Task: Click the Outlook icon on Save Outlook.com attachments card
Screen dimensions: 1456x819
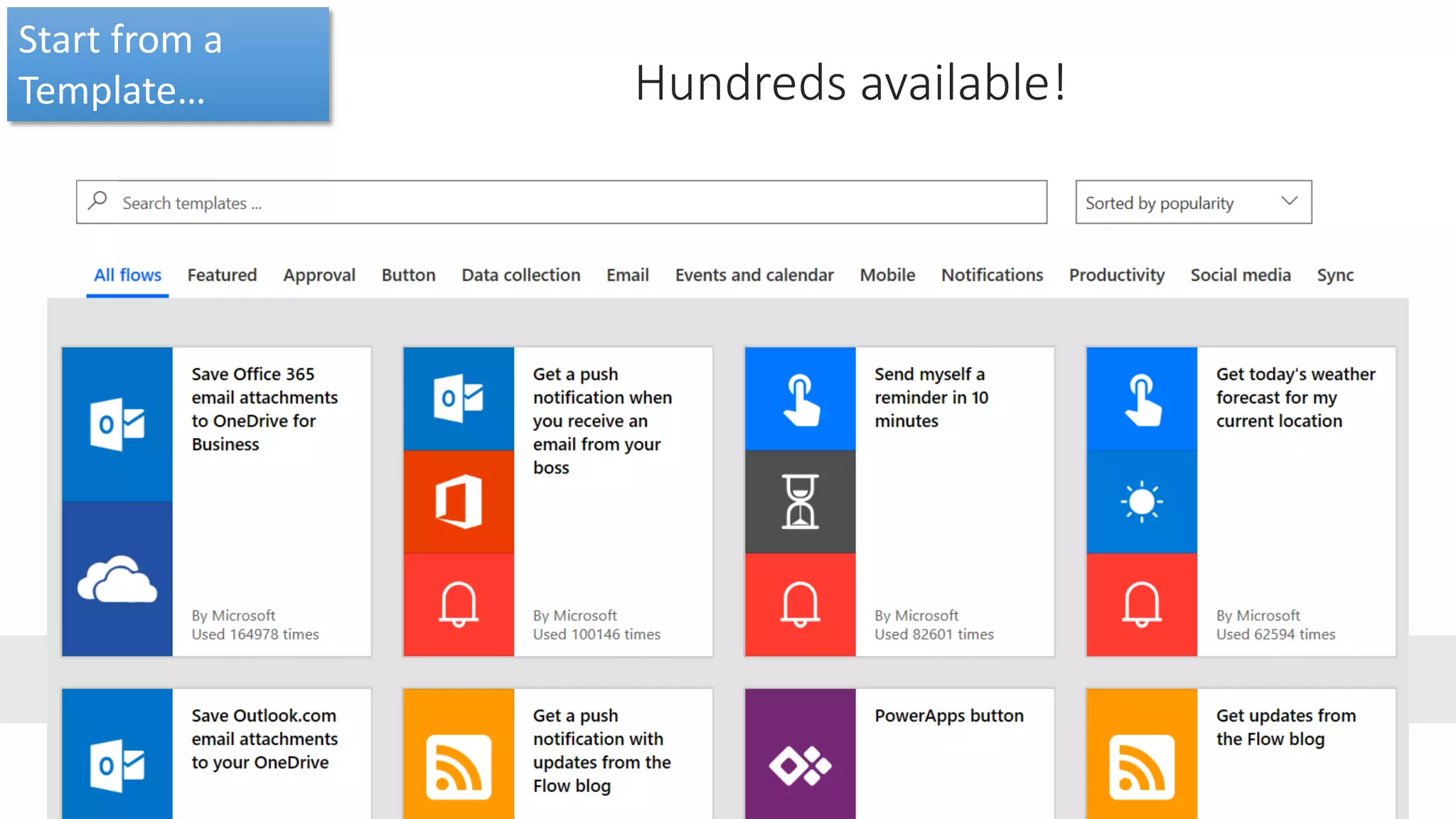Action: point(117,766)
